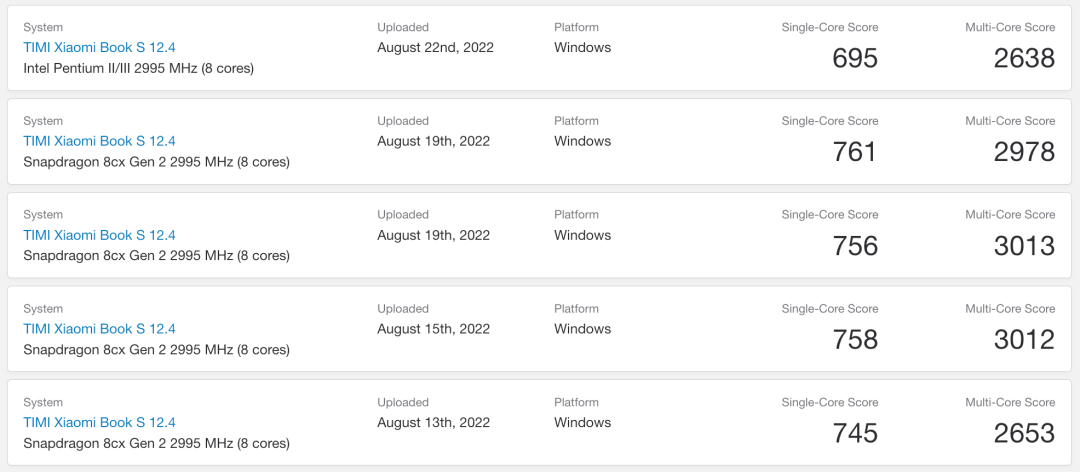Click the single-core score 758
This screenshot has width=1080, height=472.
coord(855,340)
